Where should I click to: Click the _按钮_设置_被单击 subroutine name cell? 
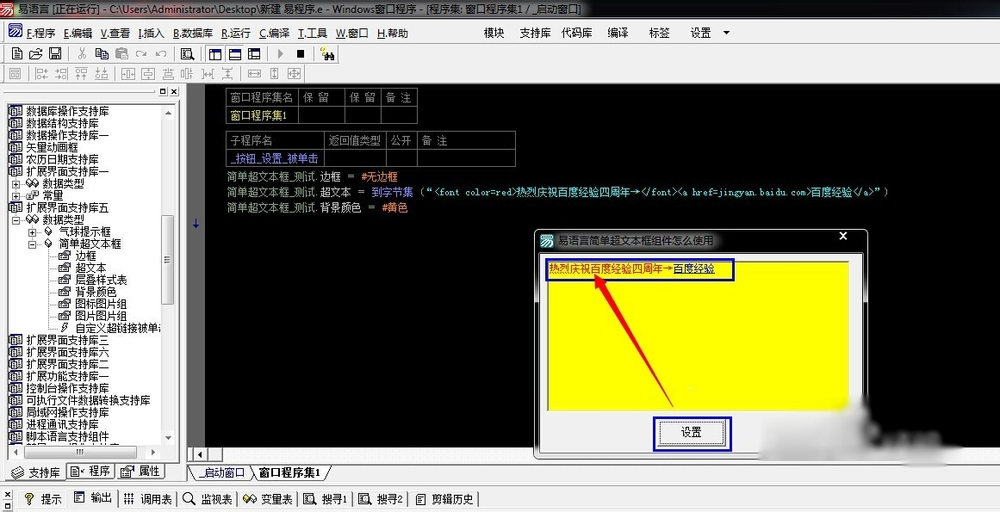coord(275,158)
